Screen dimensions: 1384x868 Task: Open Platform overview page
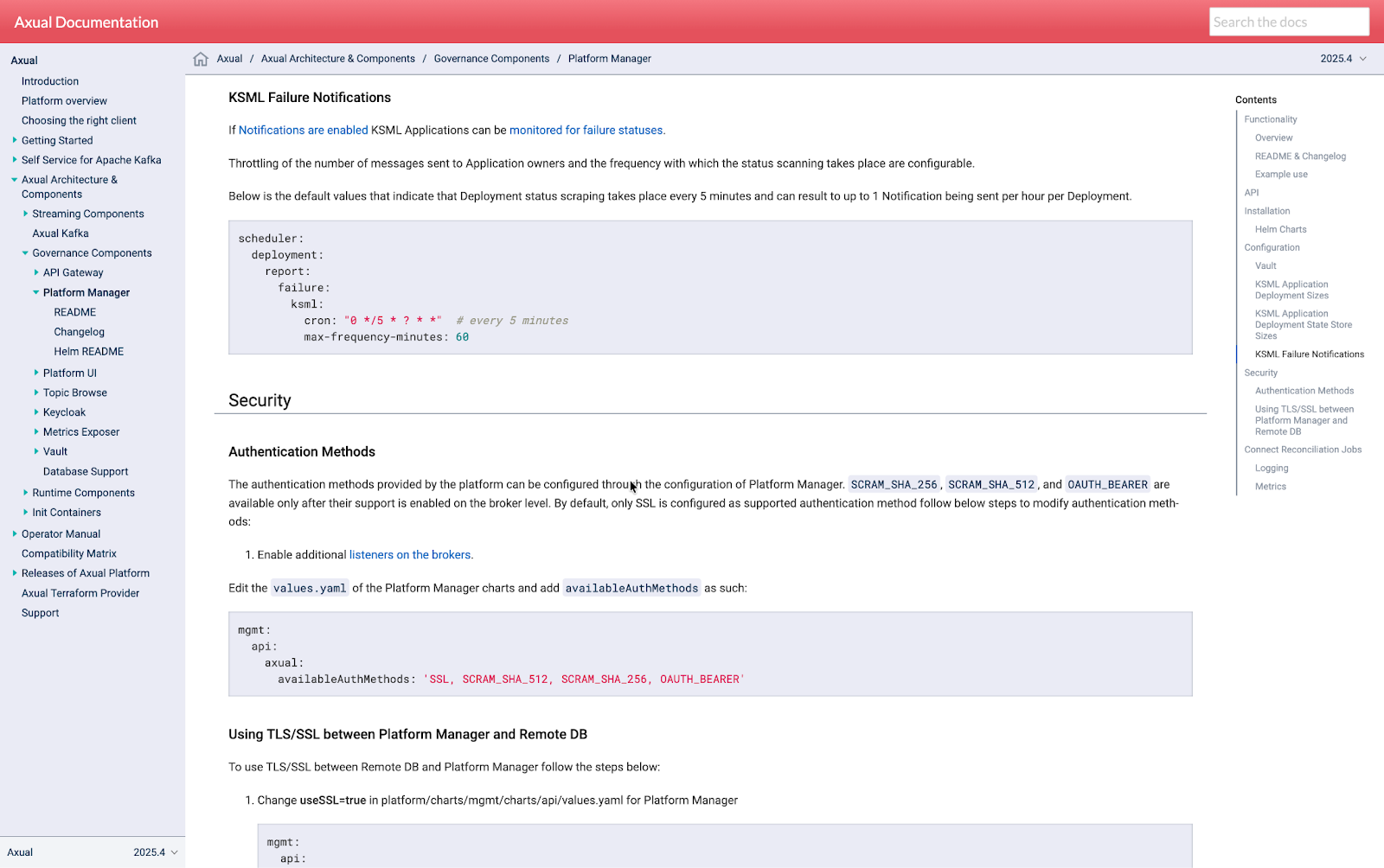[x=64, y=101]
